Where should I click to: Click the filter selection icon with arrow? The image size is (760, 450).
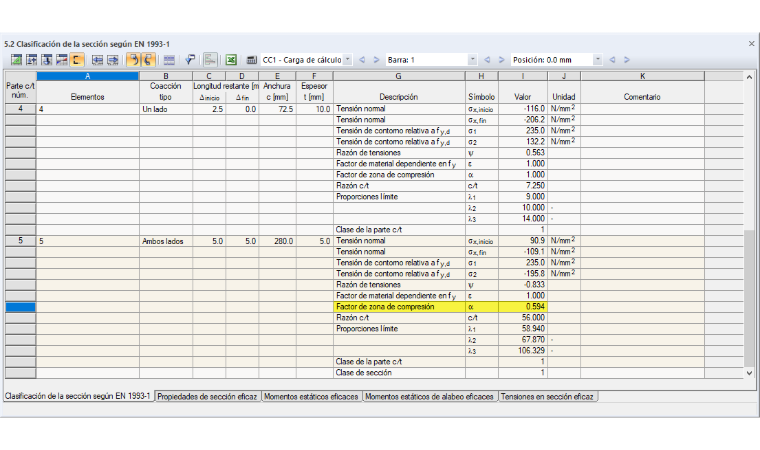click(190, 60)
